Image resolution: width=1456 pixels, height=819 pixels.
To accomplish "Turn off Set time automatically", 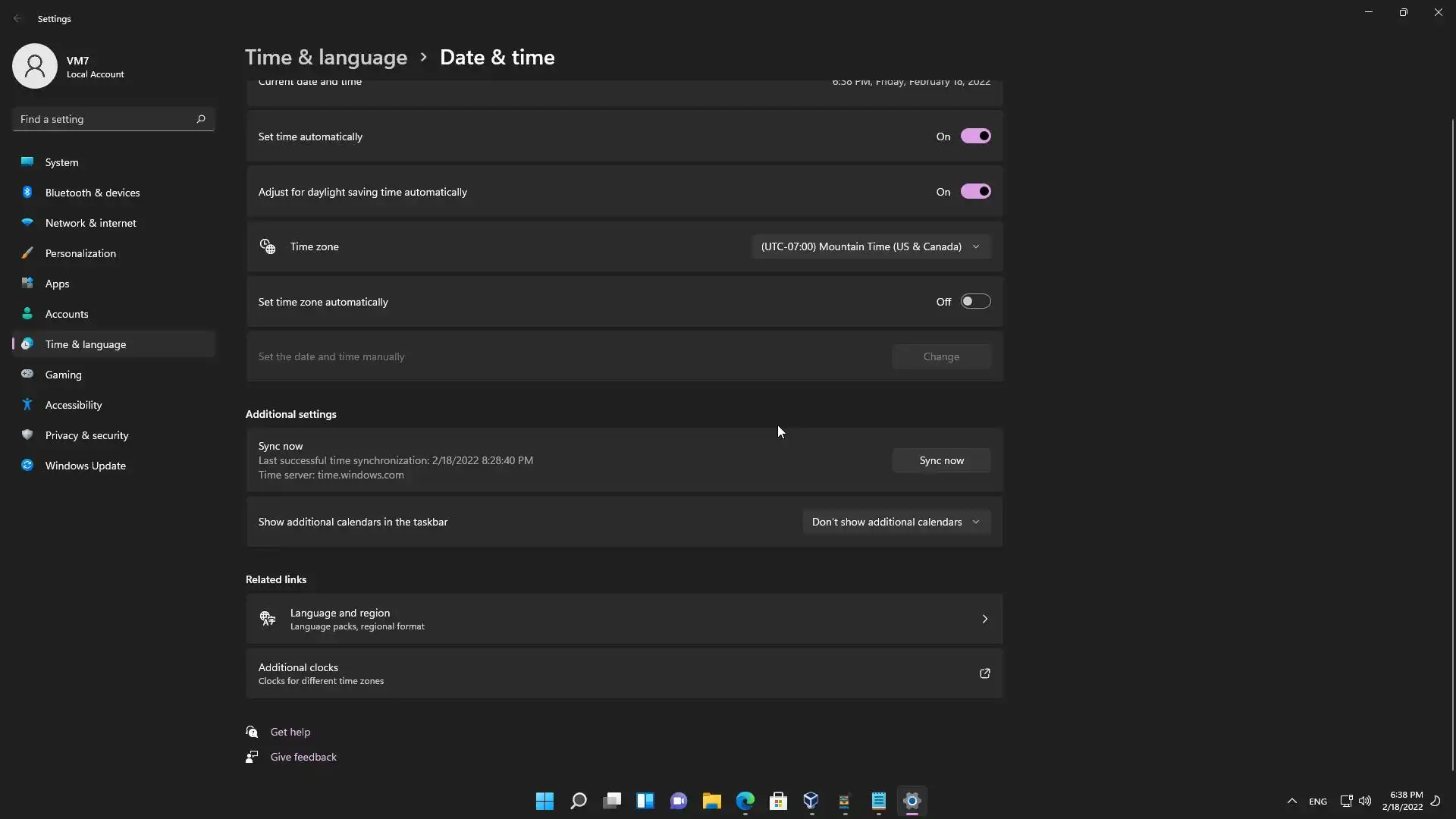I will click(x=975, y=136).
